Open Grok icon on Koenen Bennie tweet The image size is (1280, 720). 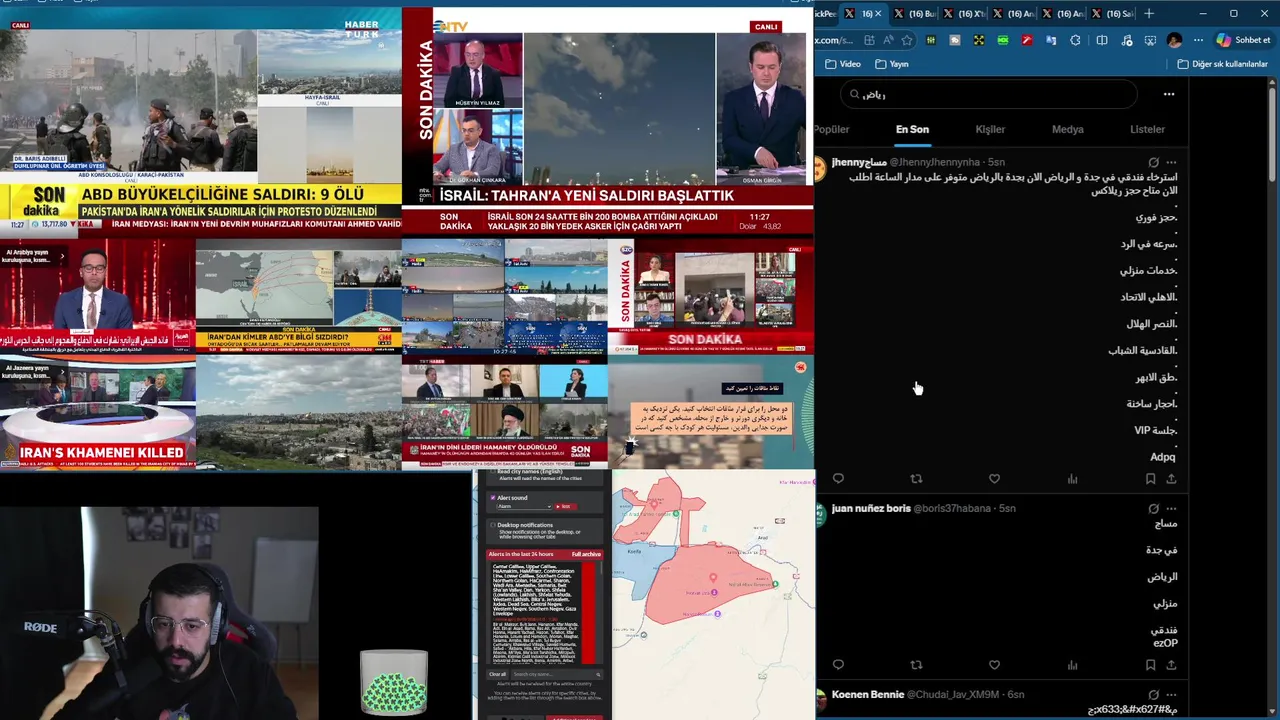tap(1153, 694)
